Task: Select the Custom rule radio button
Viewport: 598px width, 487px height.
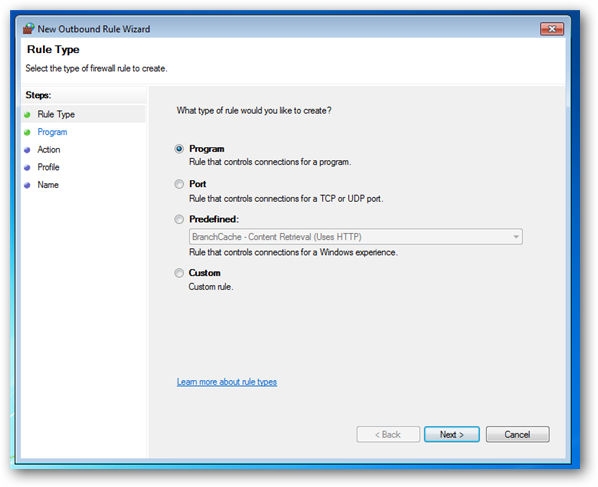Action: 179,273
